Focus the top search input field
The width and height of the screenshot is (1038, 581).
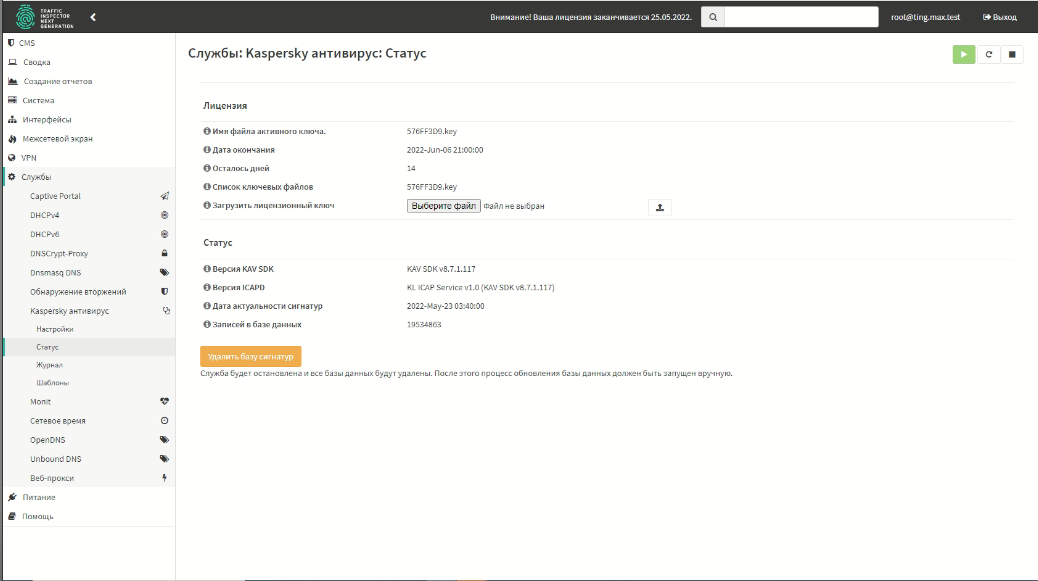(801, 17)
